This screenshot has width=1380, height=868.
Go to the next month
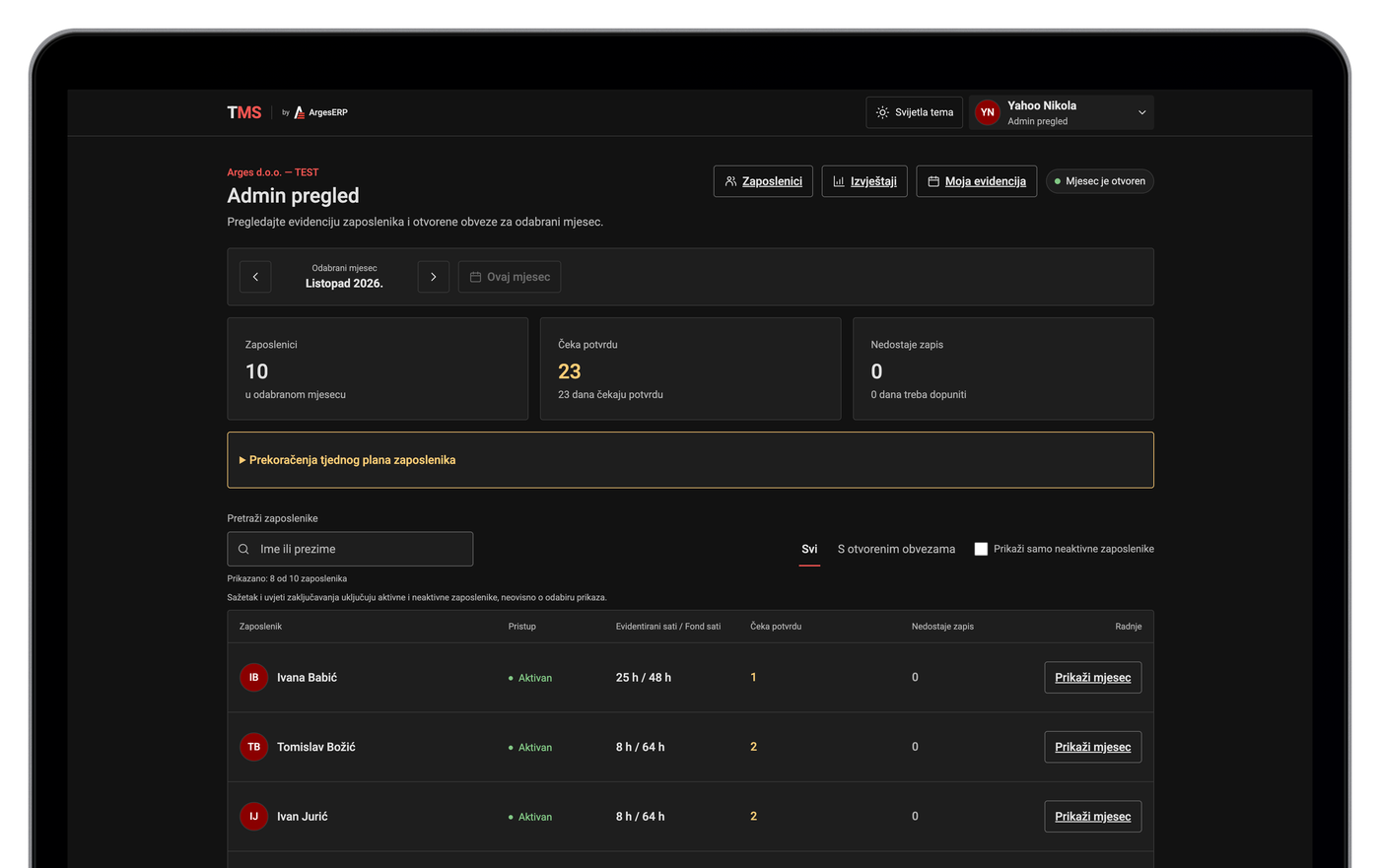click(434, 277)
